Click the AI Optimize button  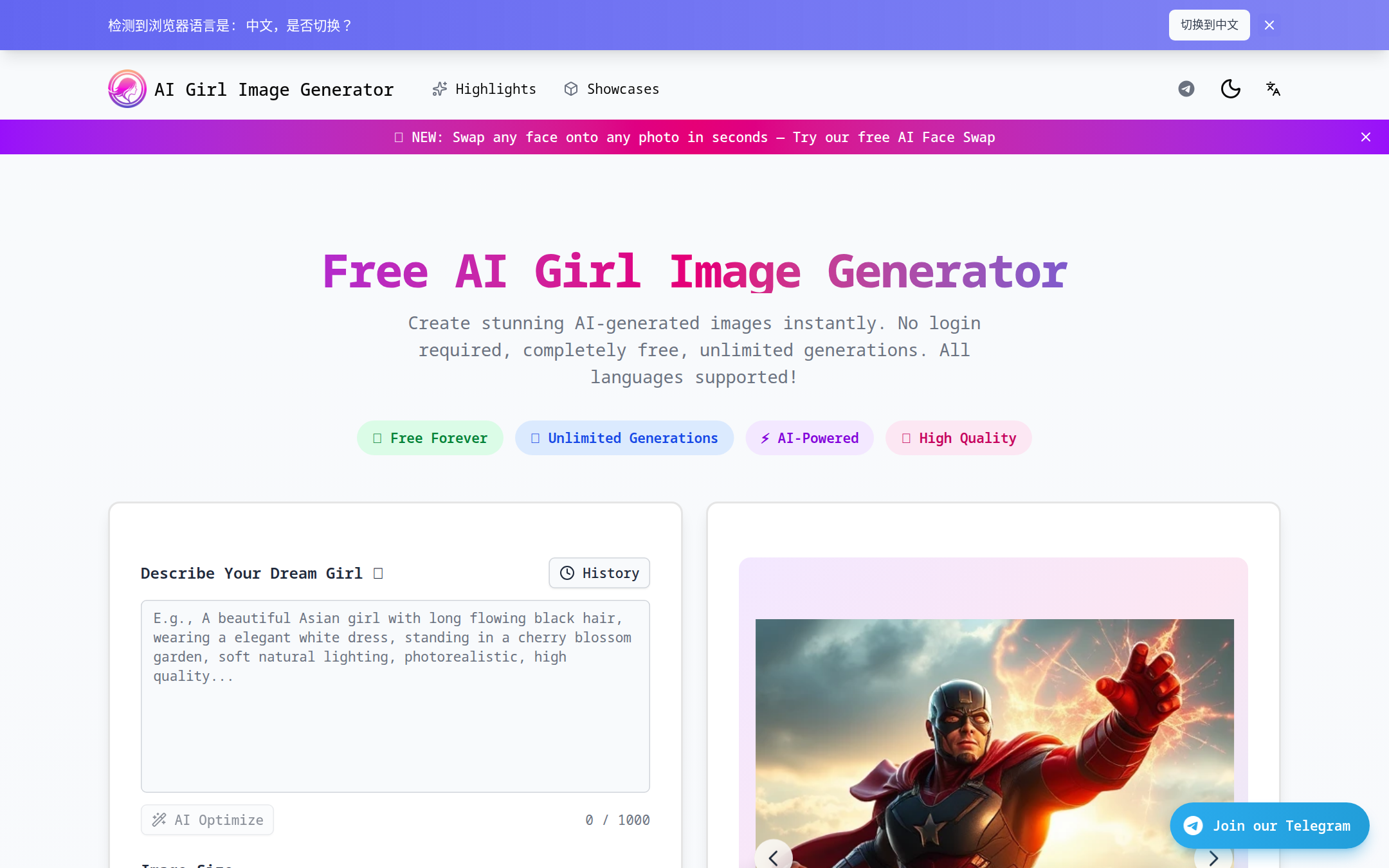tap(207, 820)
